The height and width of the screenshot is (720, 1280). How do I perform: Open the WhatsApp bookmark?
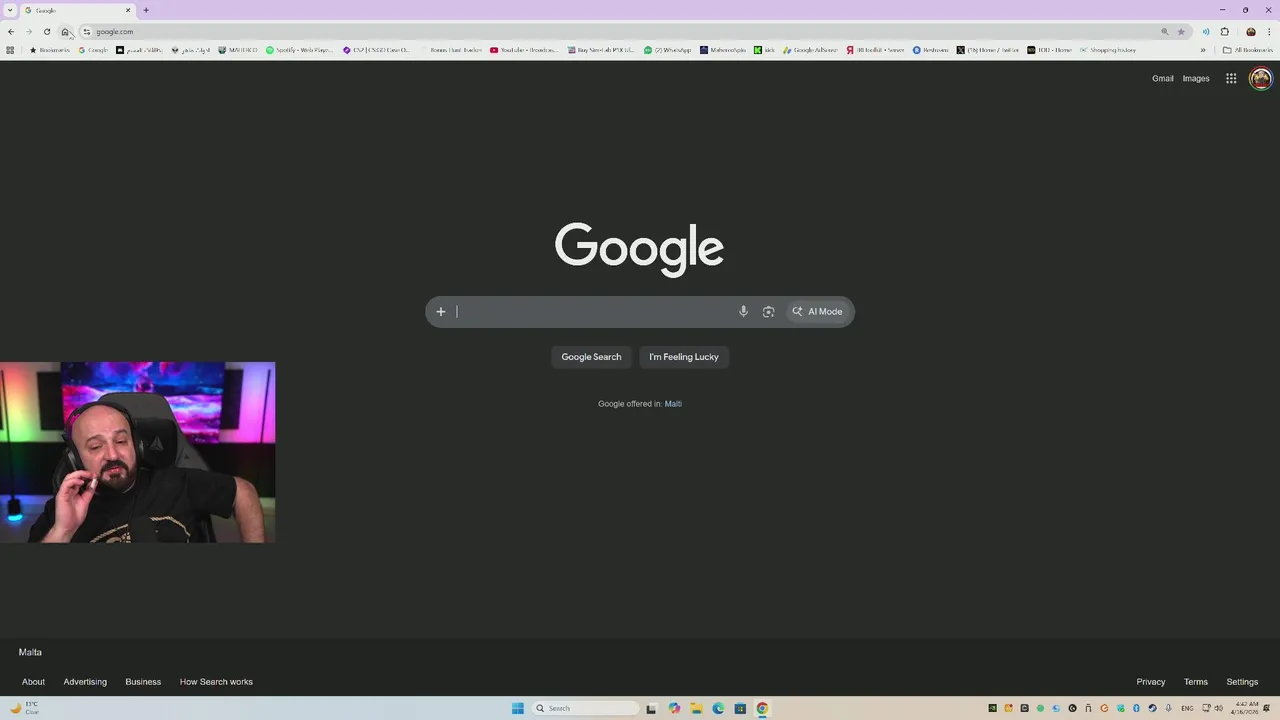(667, 49)
